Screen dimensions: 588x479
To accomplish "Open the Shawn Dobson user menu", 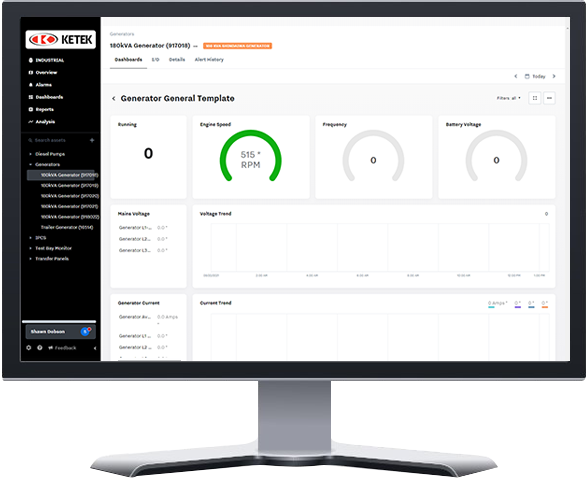I will pyautogui.click(x=60, y=332).
